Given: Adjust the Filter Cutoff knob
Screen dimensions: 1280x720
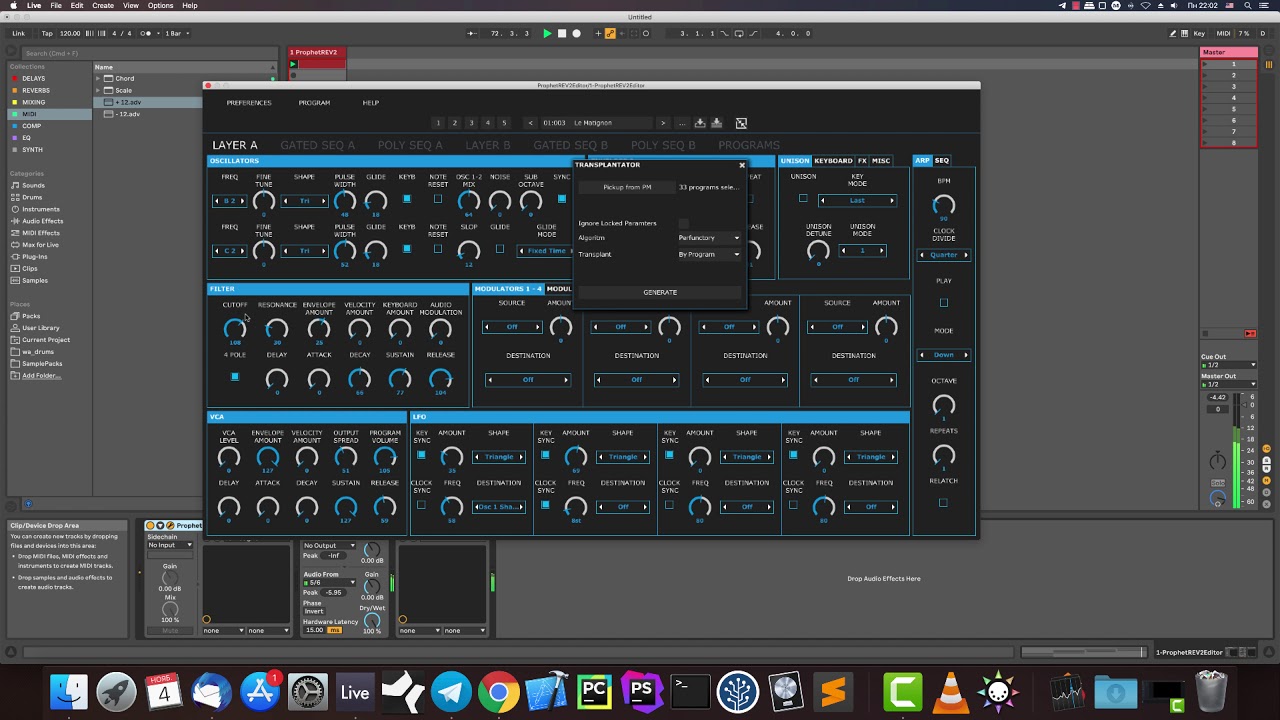Looking at the screenshot, I should pyautogui.click(x=235, y=328).
